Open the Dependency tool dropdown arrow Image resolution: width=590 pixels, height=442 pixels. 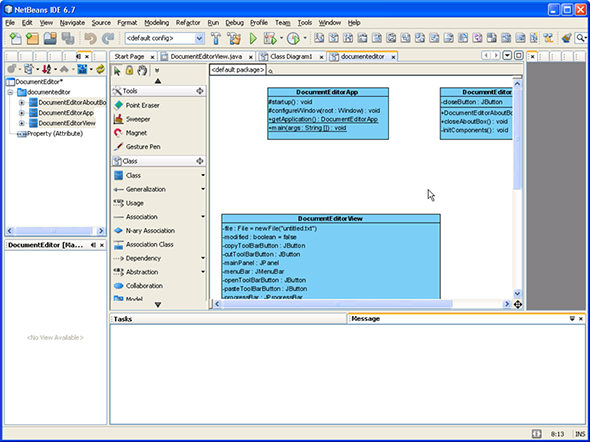[203, 258]
